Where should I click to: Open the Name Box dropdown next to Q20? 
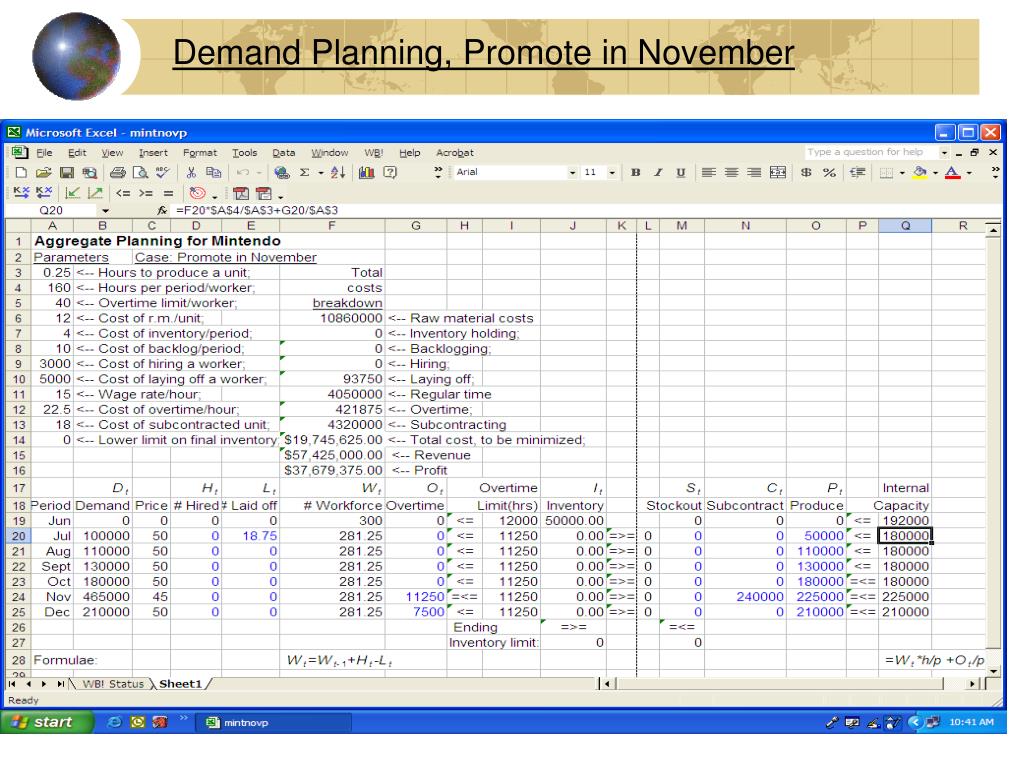point(105,210)
